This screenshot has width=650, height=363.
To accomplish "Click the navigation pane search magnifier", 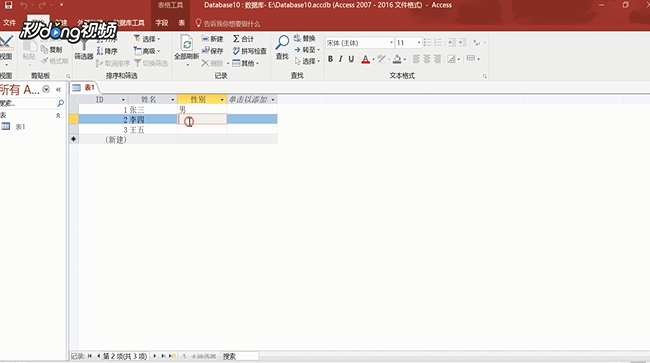I will point(61,103).
